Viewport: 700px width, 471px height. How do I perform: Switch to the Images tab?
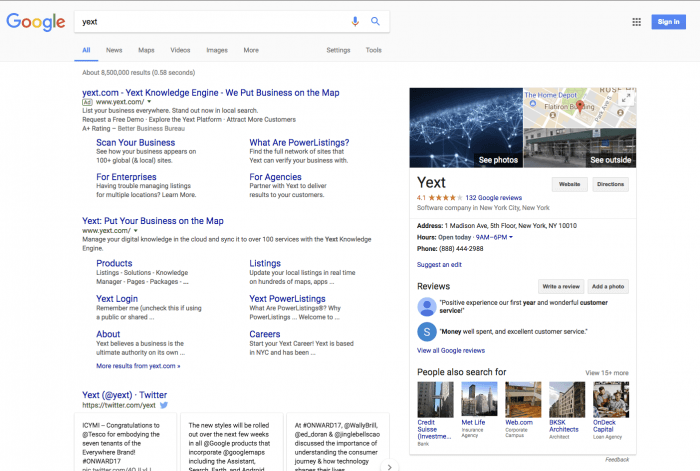pos(216,50)
